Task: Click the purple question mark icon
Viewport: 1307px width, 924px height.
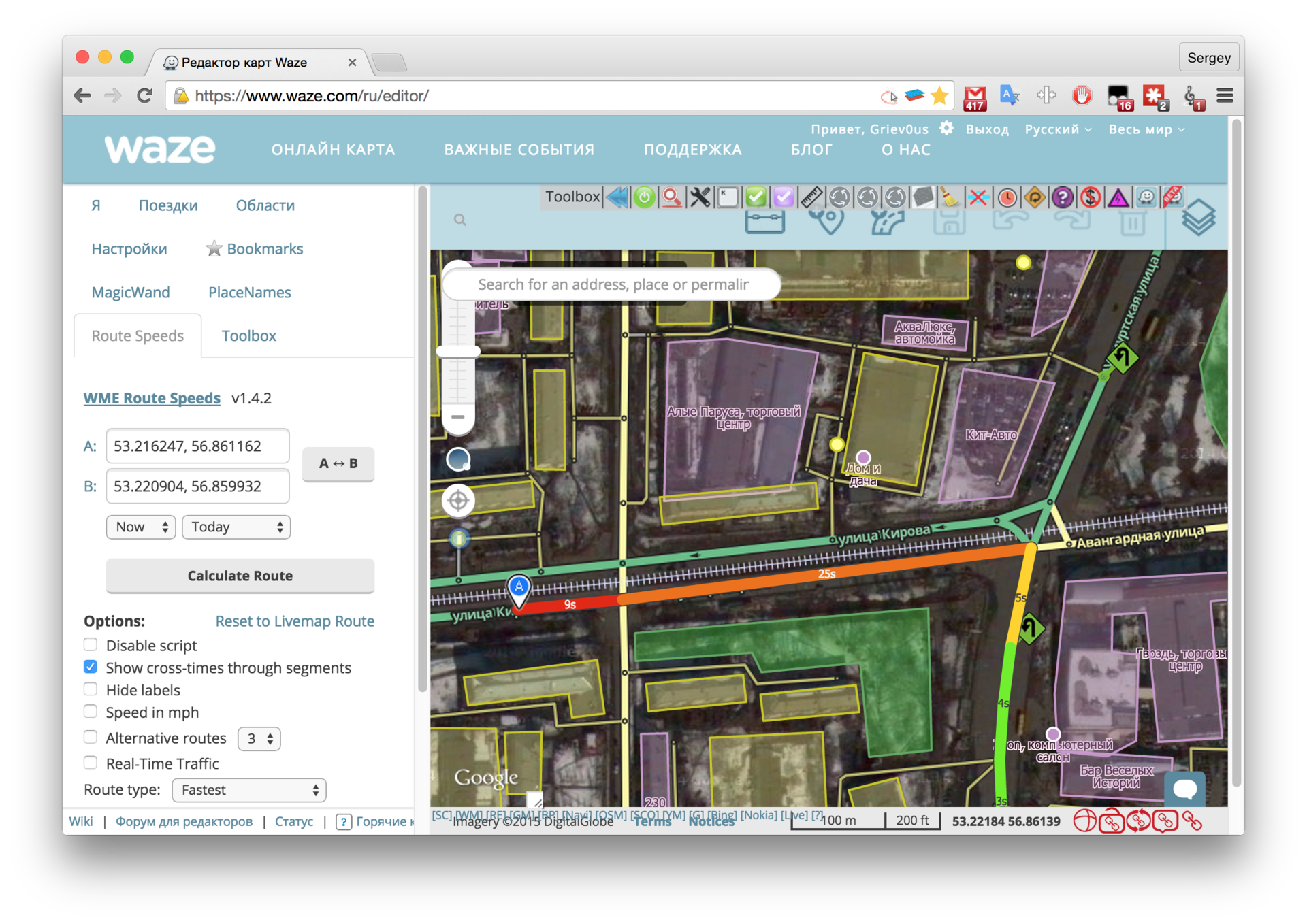Action: (1063, 197)
